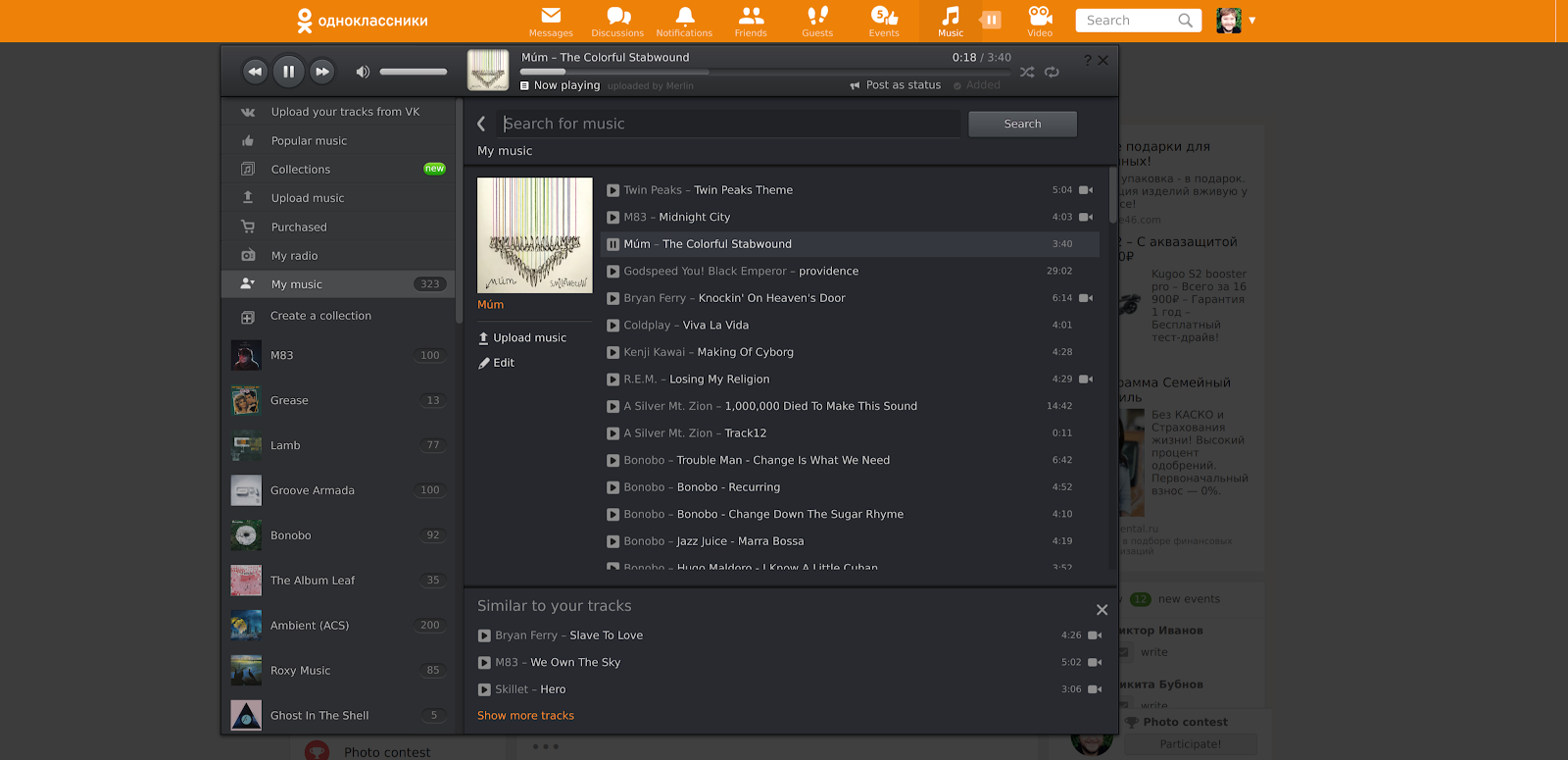1568x760 pixels.
Task: Adjust the player volume slider
Action: (x=414, y=72)
